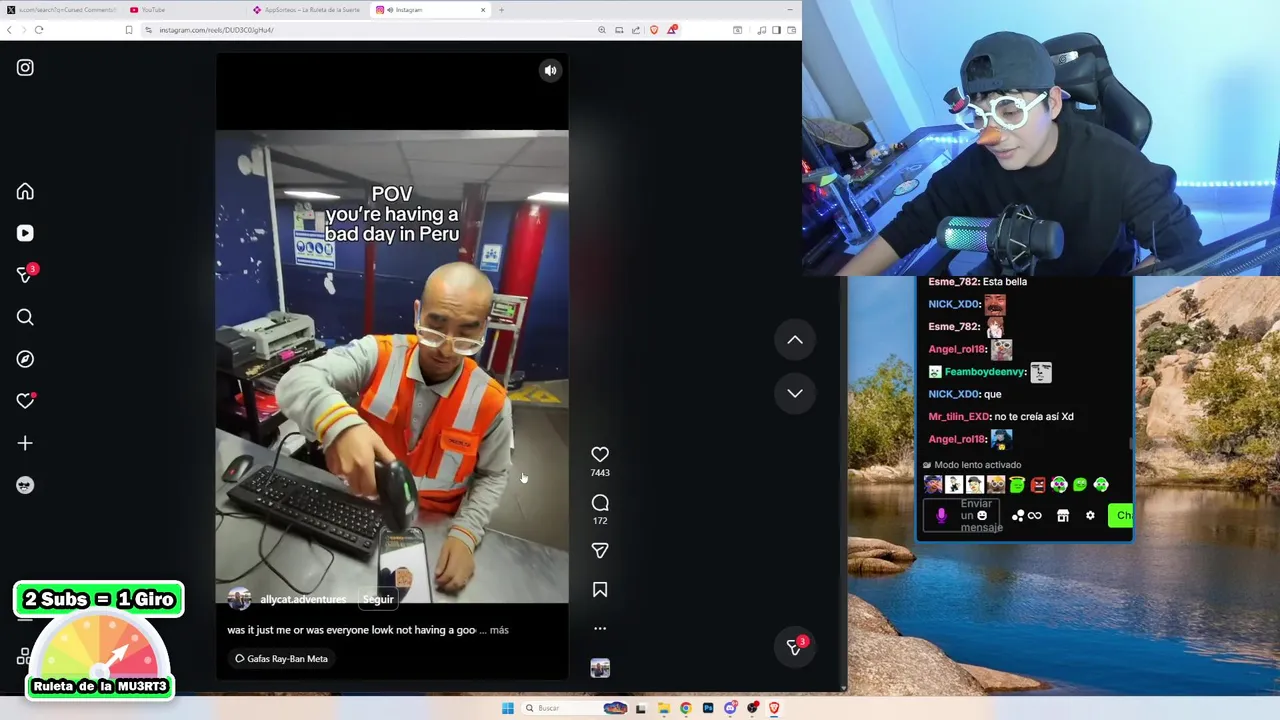Open Instagram notifications heart in sidebar
Viewport: 1280px width, 720px height.
(25, 401)
